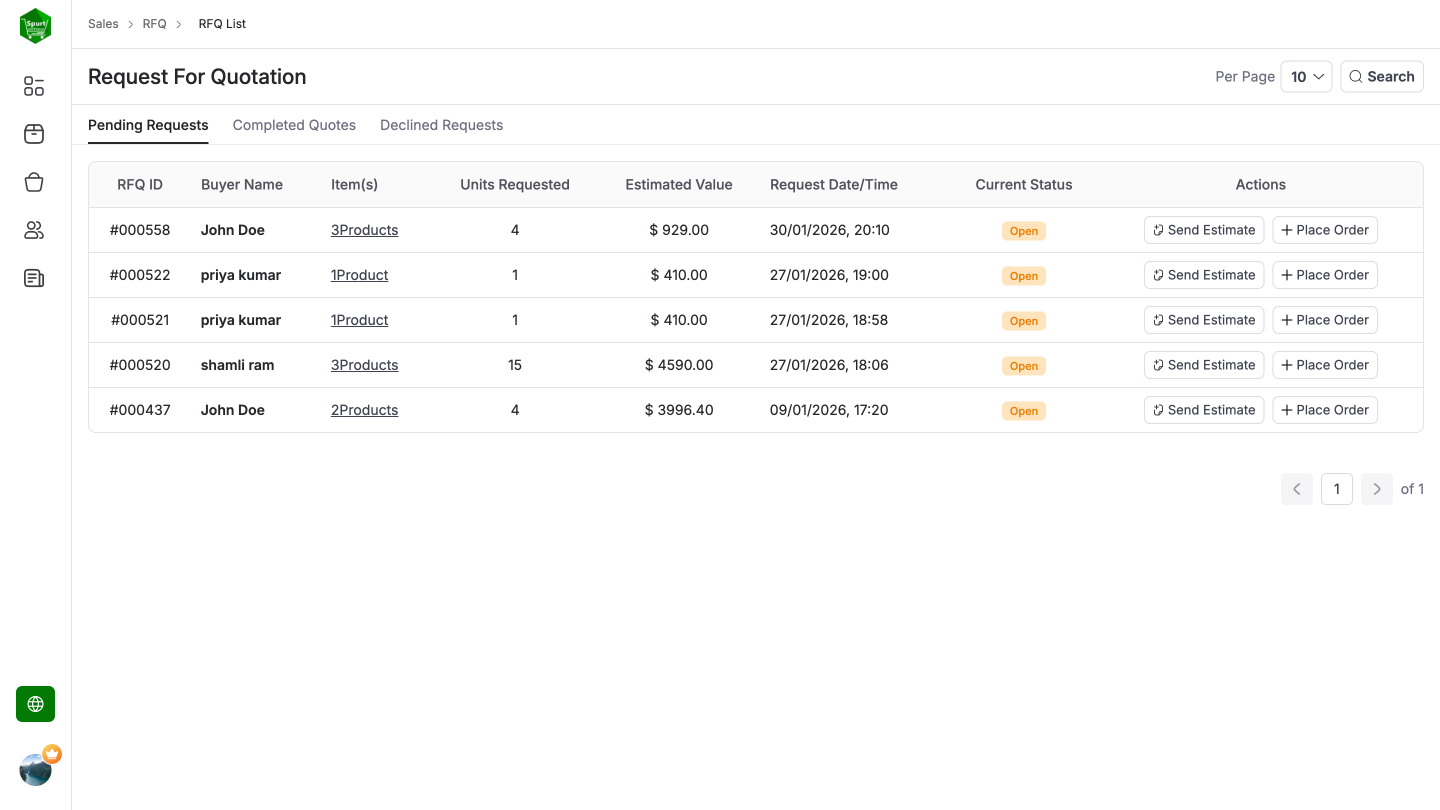Send Estimate for RFQ #000522
Viewport: 1440px width, 810px height.
pos(1203,275)
